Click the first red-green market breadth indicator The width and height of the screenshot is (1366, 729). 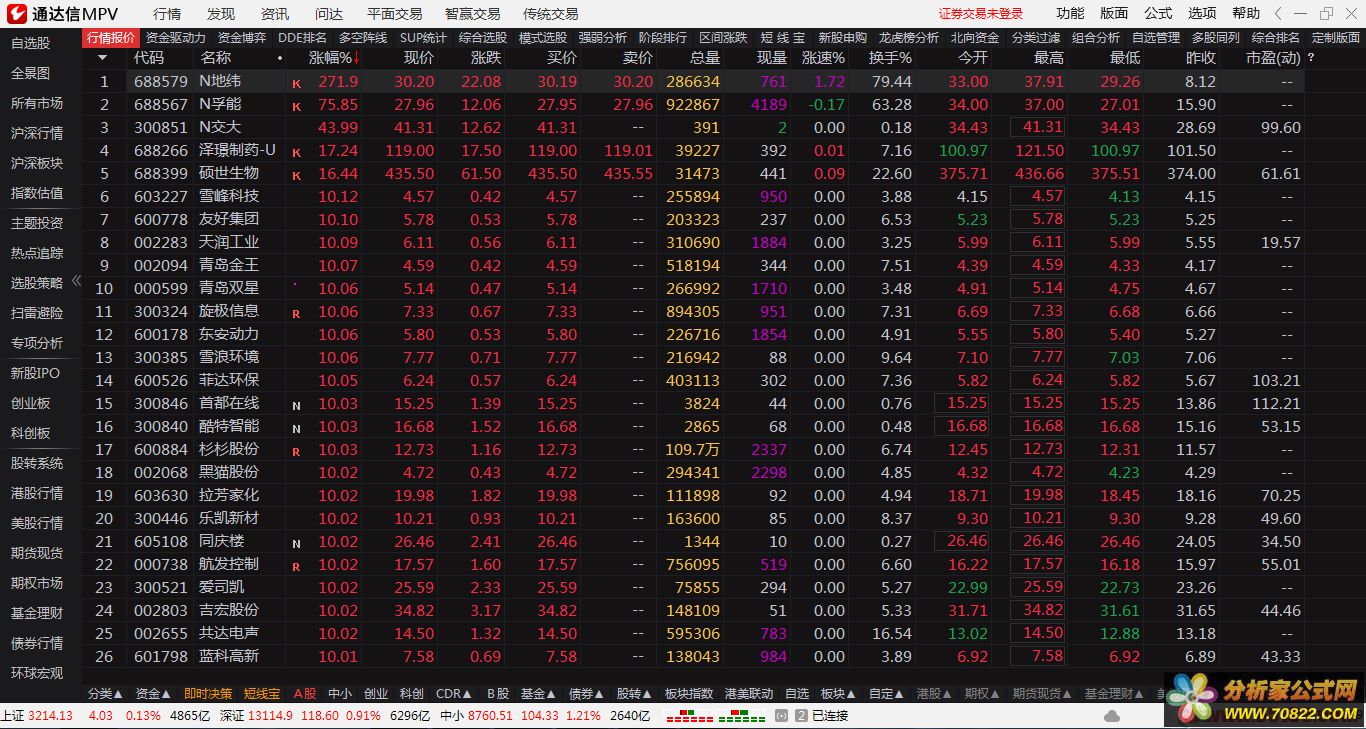(x=691, y=716)
